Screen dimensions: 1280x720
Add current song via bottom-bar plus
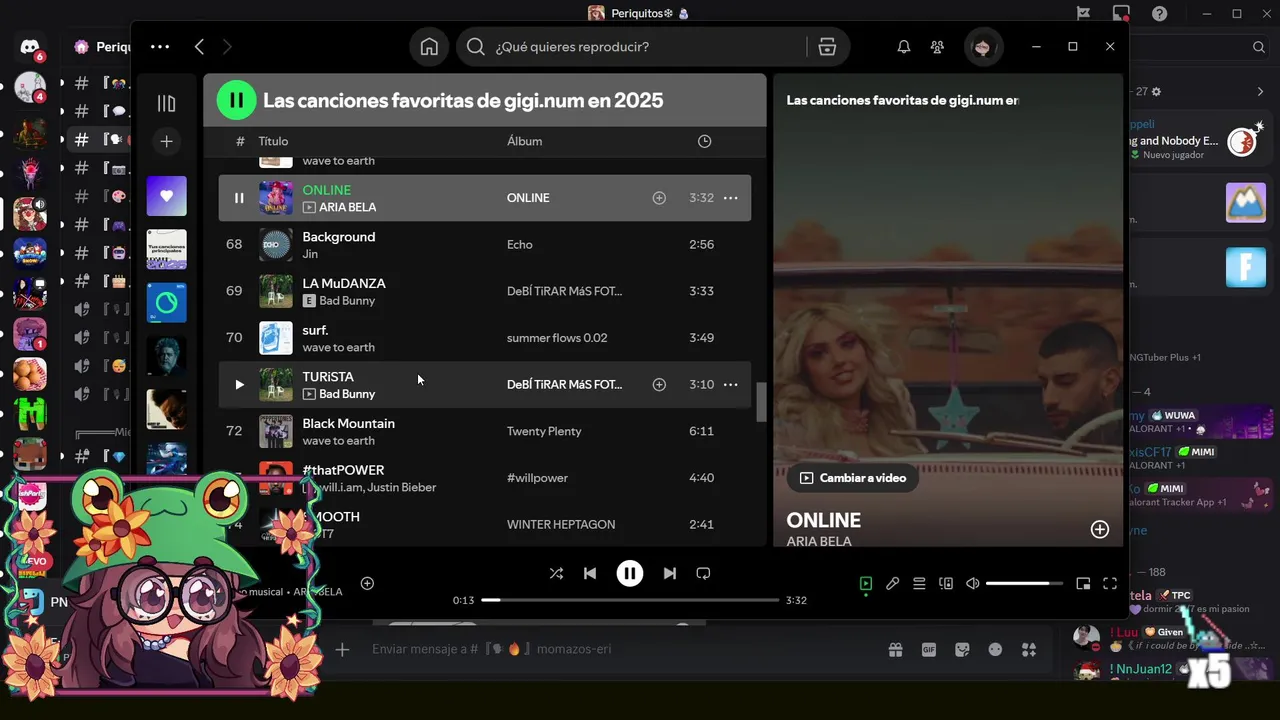pyautogui.click(x=367, y=583)
